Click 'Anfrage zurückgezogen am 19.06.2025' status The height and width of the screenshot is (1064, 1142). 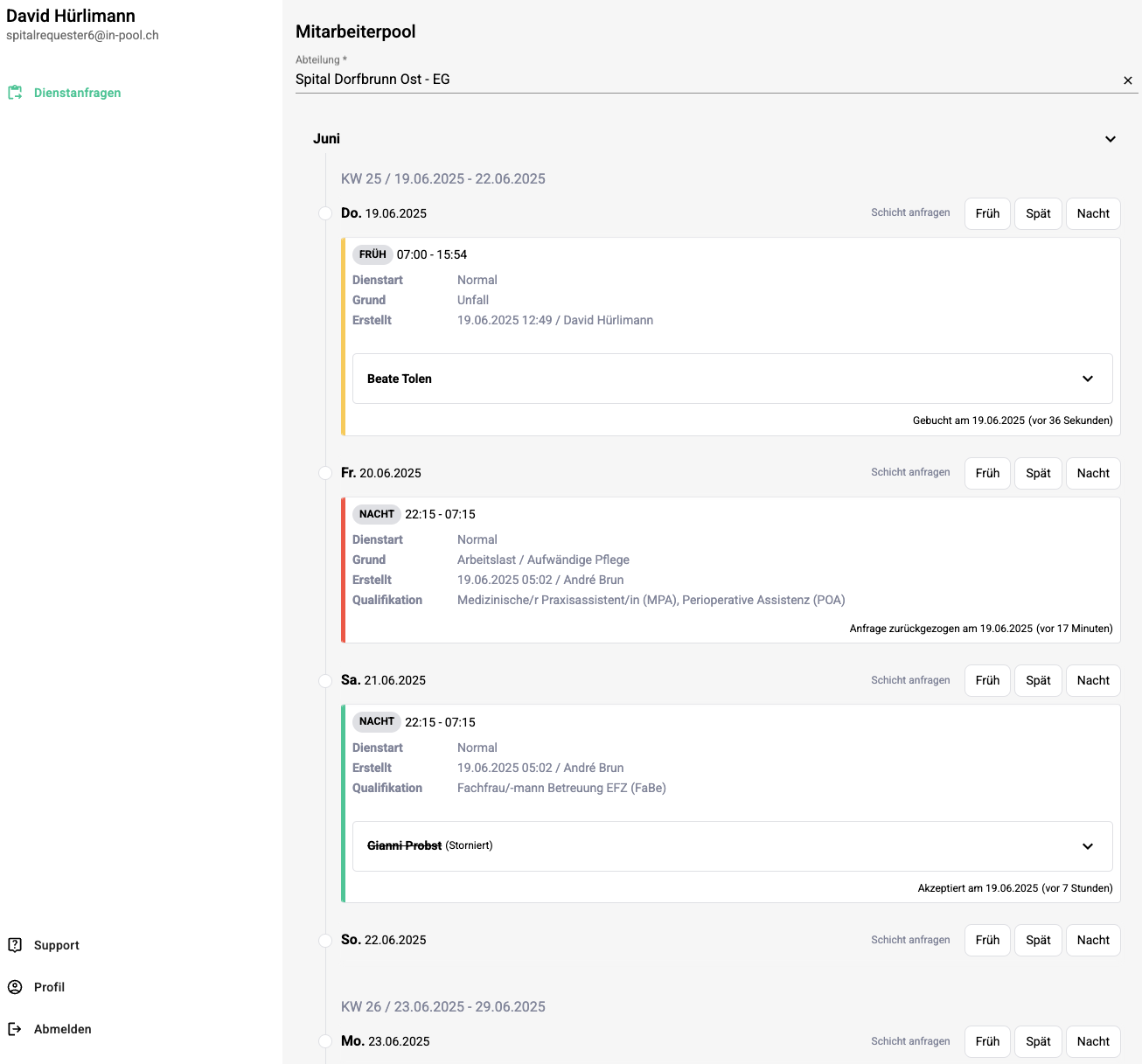tap(981, 629)
